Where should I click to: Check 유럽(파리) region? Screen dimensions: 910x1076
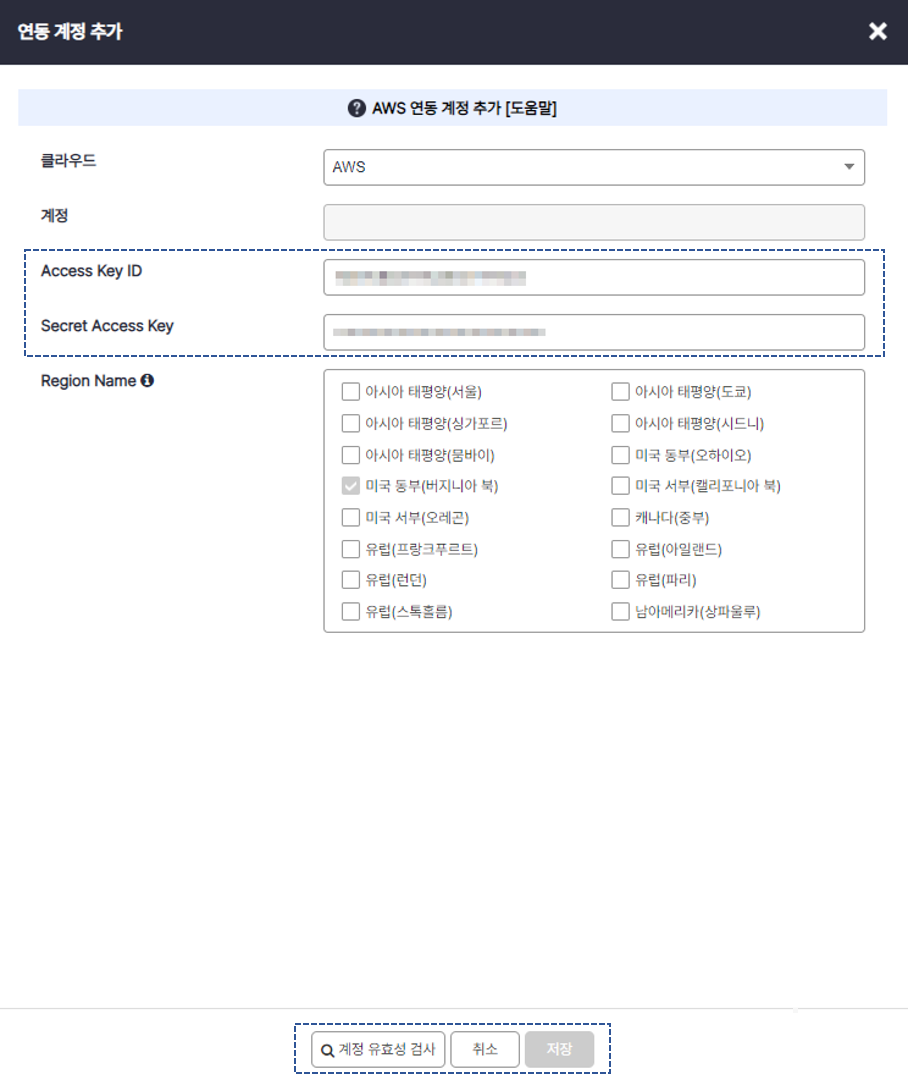pyautogui.click(x=620, y=580)
